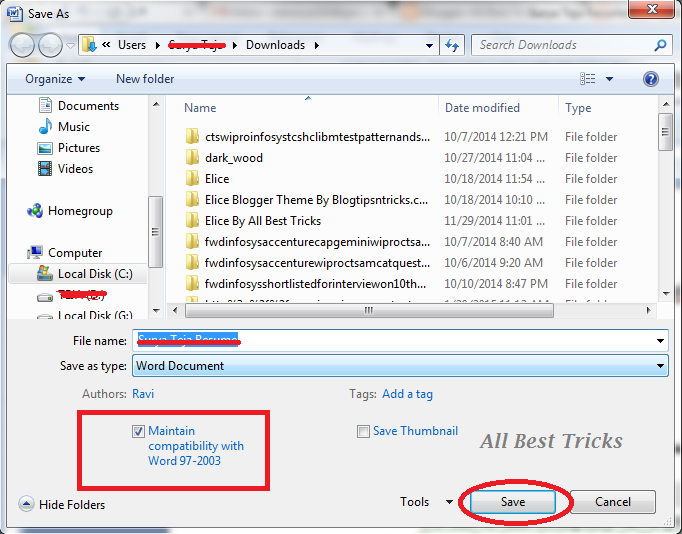
Task: Click the Computer monitor icon
Action: click(x=34, y=252)
